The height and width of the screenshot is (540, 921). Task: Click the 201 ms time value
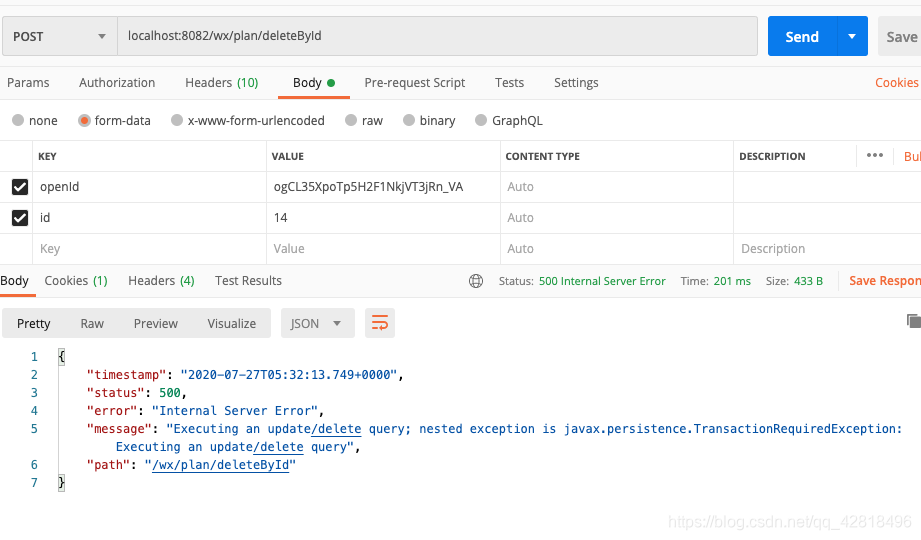click(x=732, y=281)
